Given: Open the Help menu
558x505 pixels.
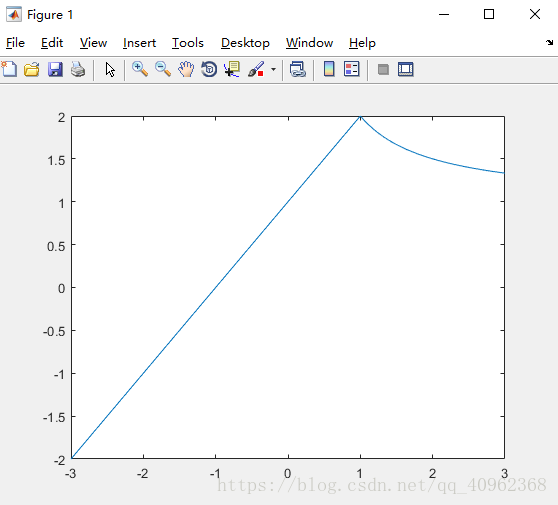Looking at the screenshot, I should 362,43.
